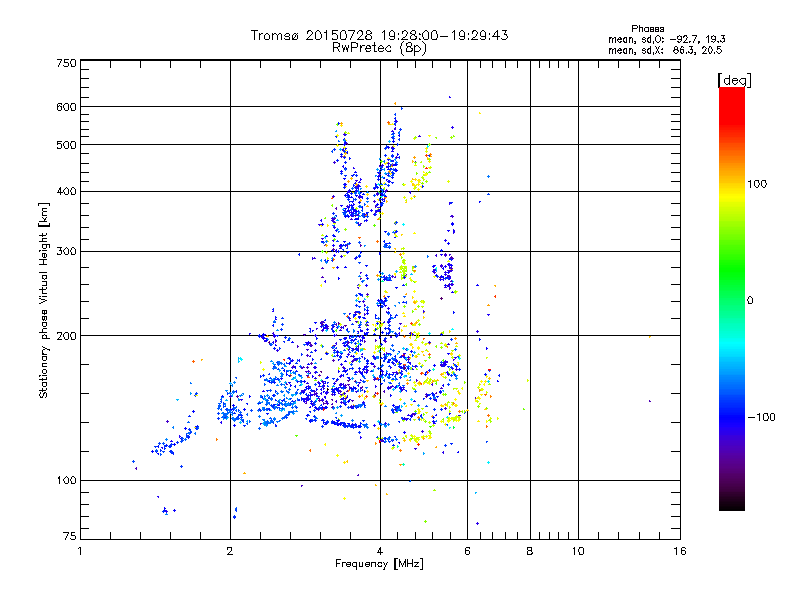This screenshot has width=800, height=600.
Task: Click the rainbow phase color bar
Action: 732,298
